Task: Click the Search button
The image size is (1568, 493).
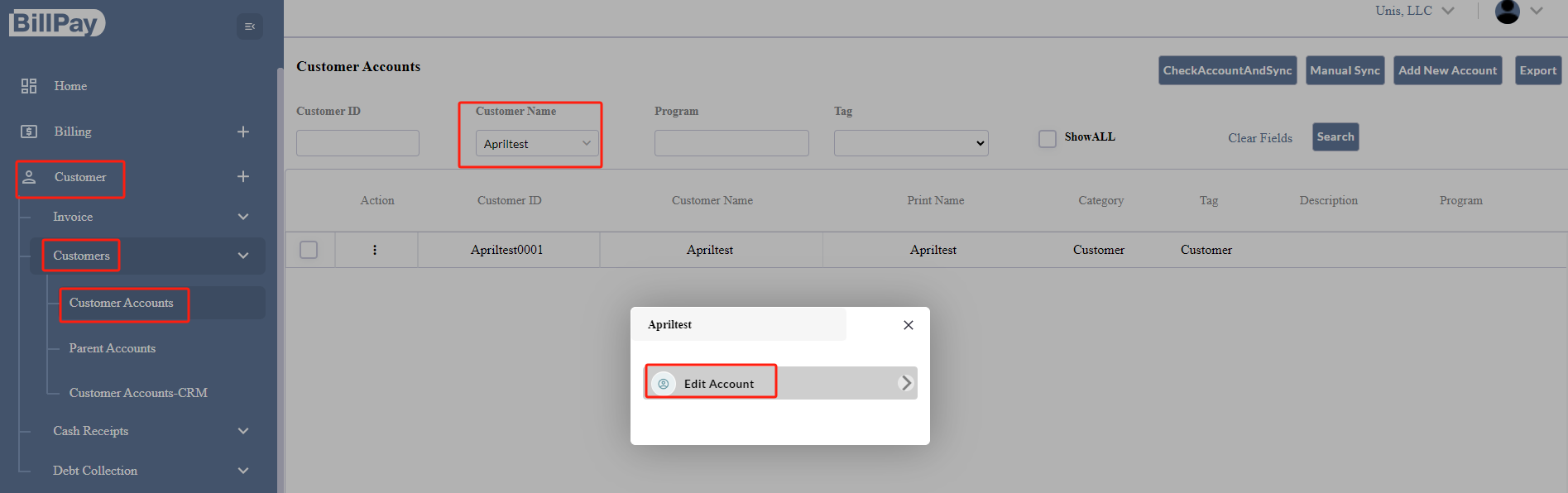Action: click(x=1335, y=137)
